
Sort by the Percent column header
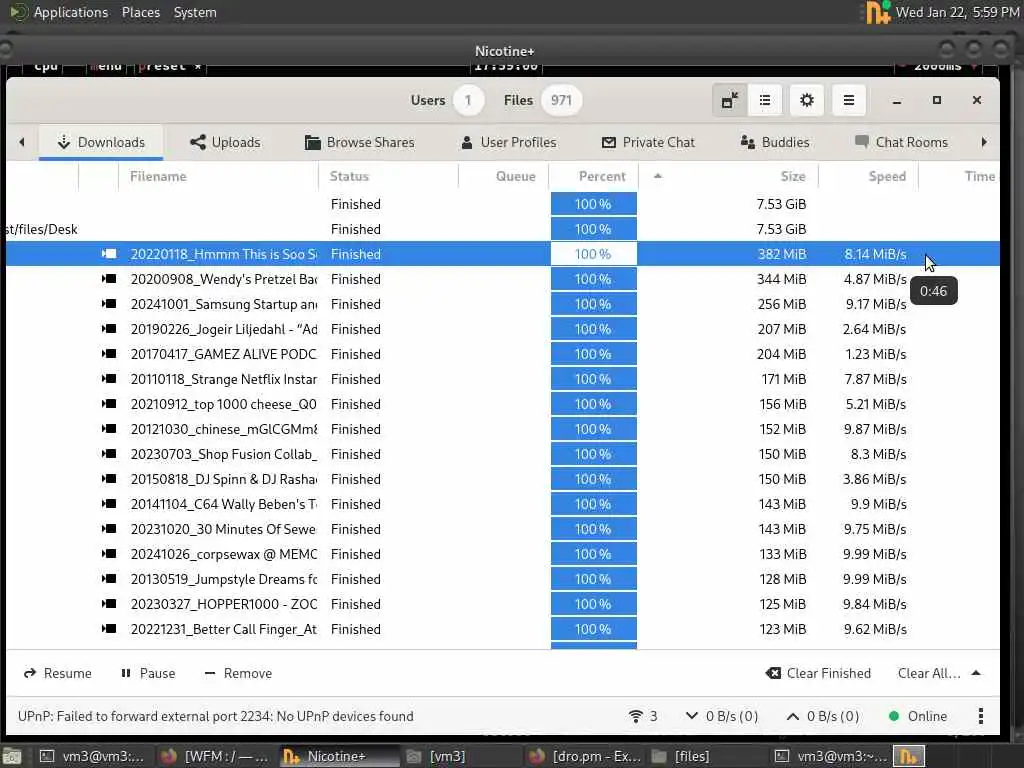tap(594, 176)
